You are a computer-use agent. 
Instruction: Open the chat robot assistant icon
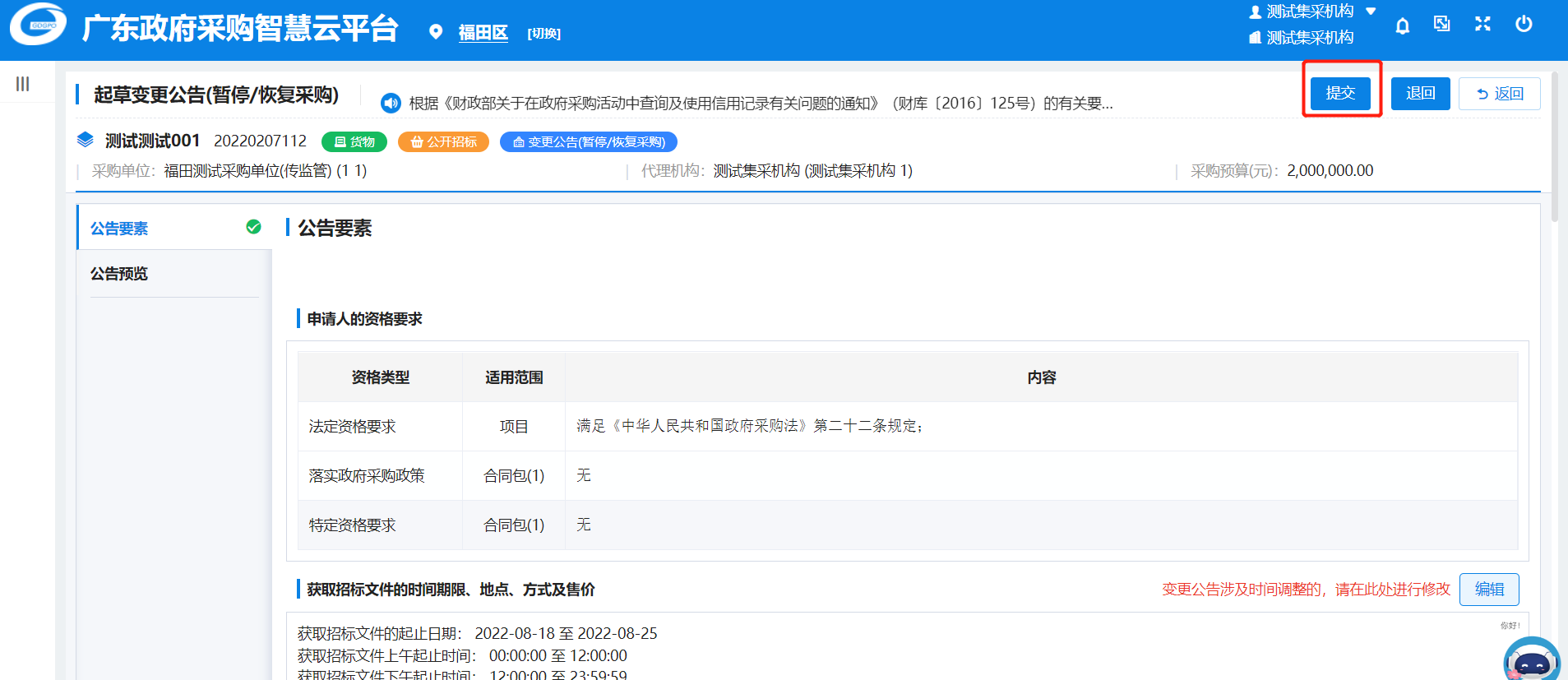pos(1531,660)
